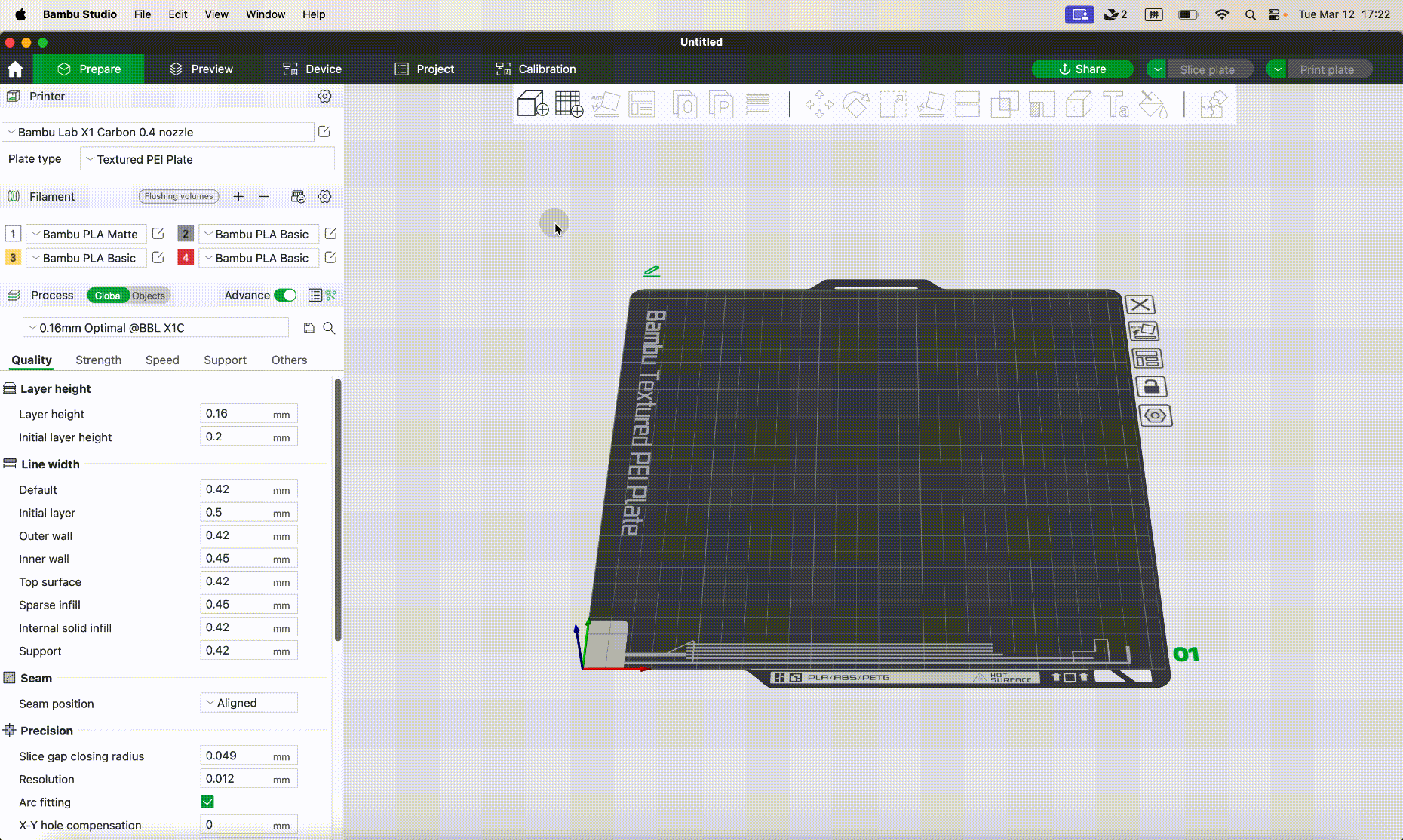Open filament 4 Bambu PLA Basic dropdown
Screen dimensions: 1403x840
(258, 258)
